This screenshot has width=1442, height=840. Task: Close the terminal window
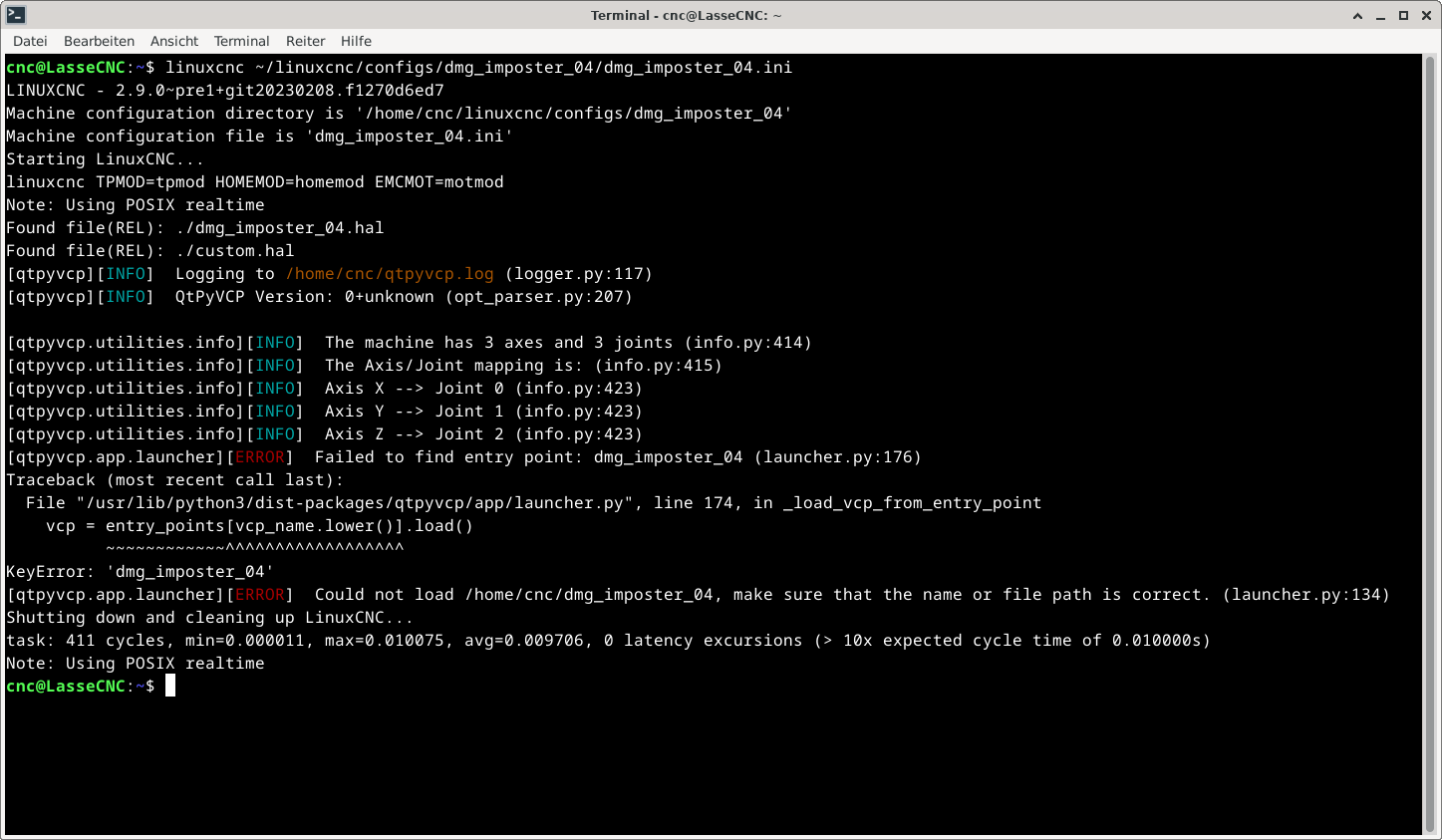[x=1425, y=16]
